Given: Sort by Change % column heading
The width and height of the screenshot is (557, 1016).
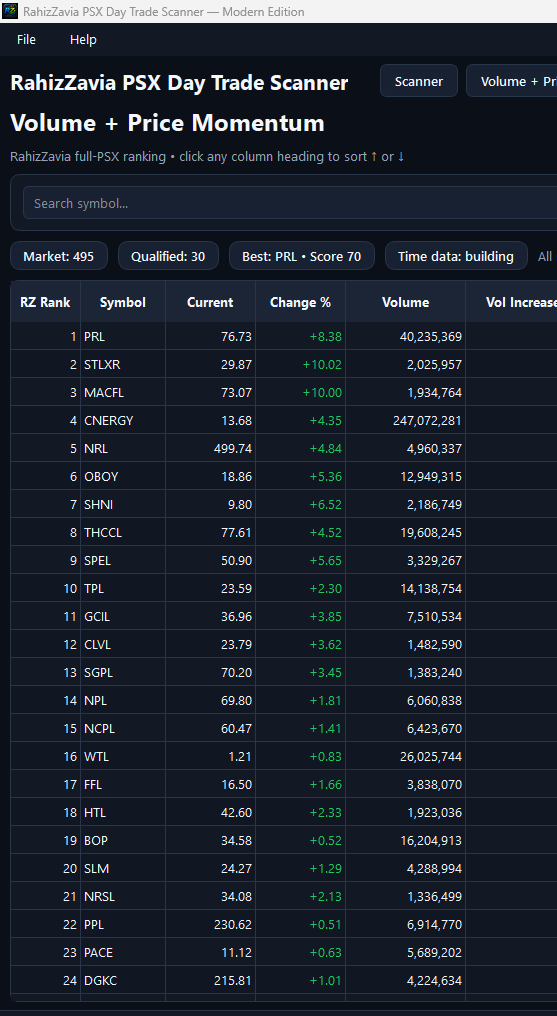Looking at the screenshot, I should tap(300, 302).
